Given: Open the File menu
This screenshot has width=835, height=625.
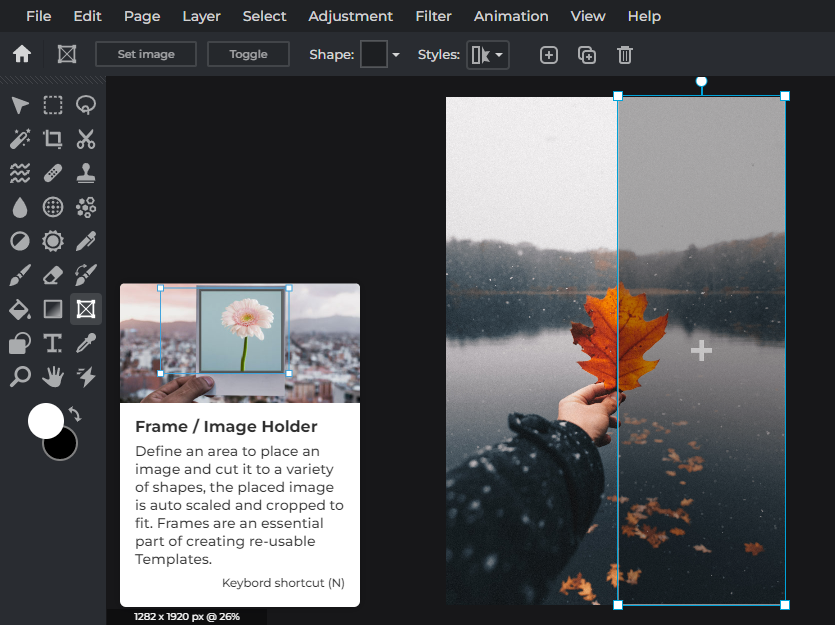Looking at the screenshot, I should point(38,16).
